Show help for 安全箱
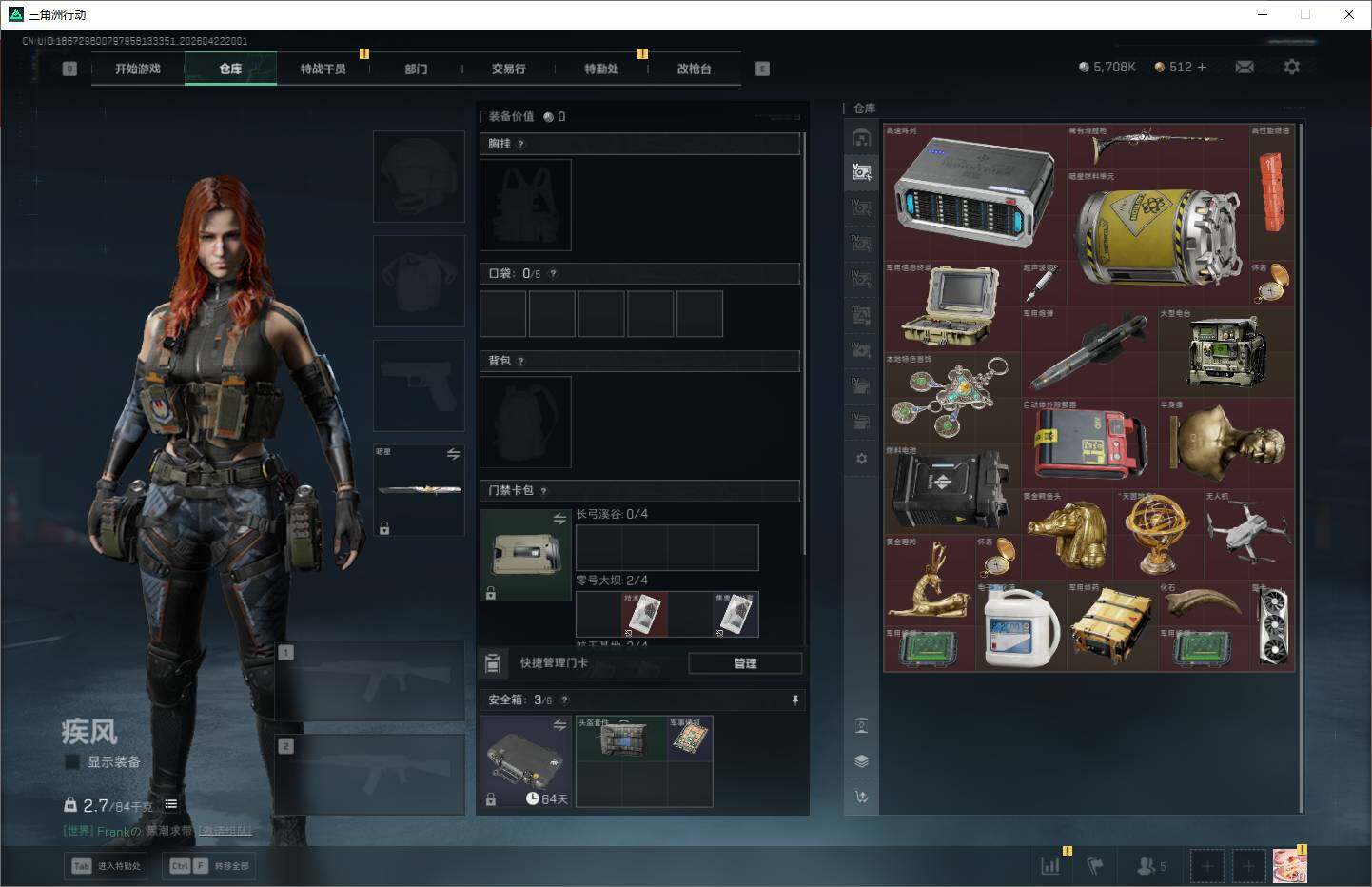Viewport: 1372px width, 887px height. point(564,700)
